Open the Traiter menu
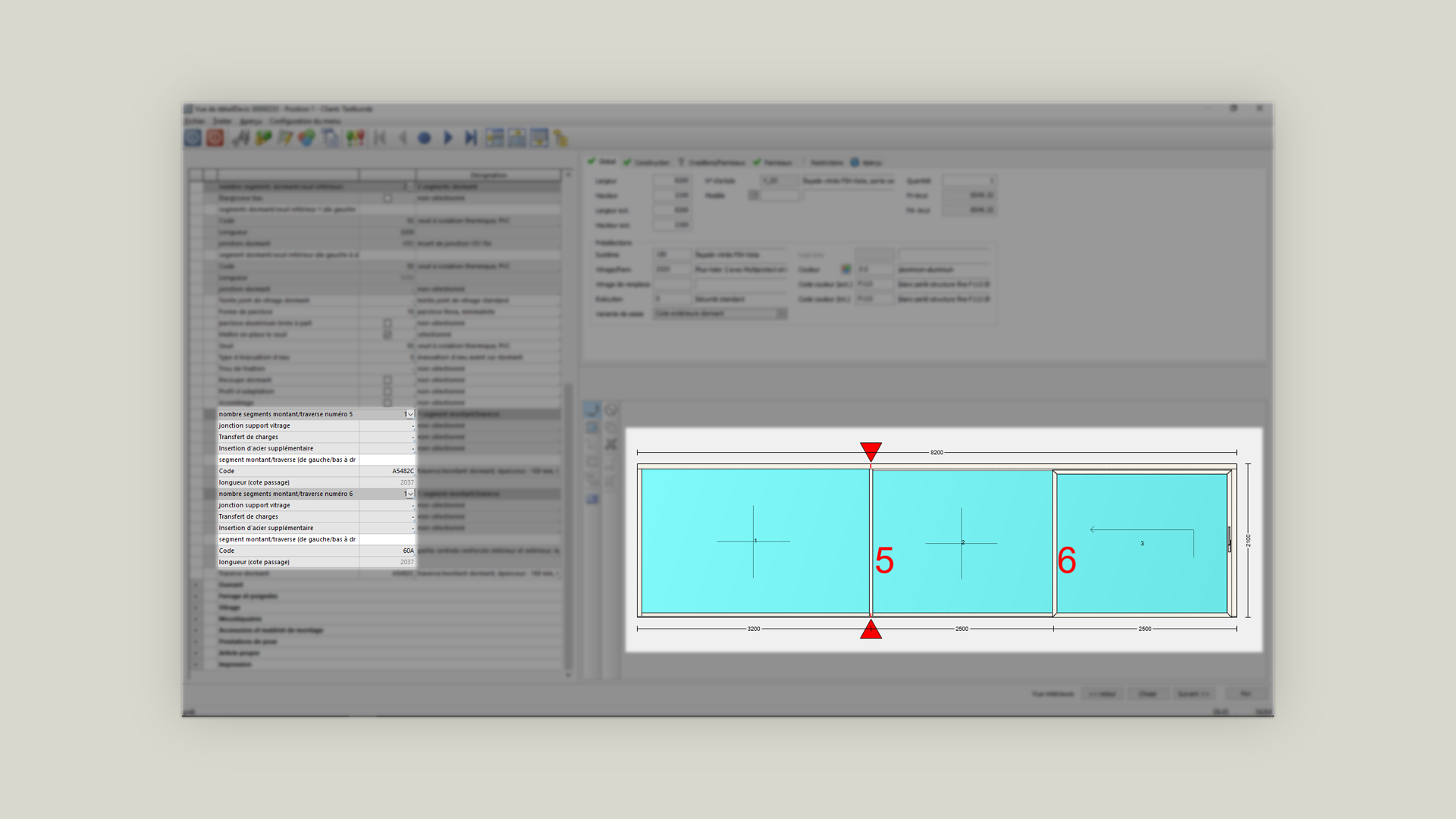This screenshot has width=1456, height=819. (222, 121)
